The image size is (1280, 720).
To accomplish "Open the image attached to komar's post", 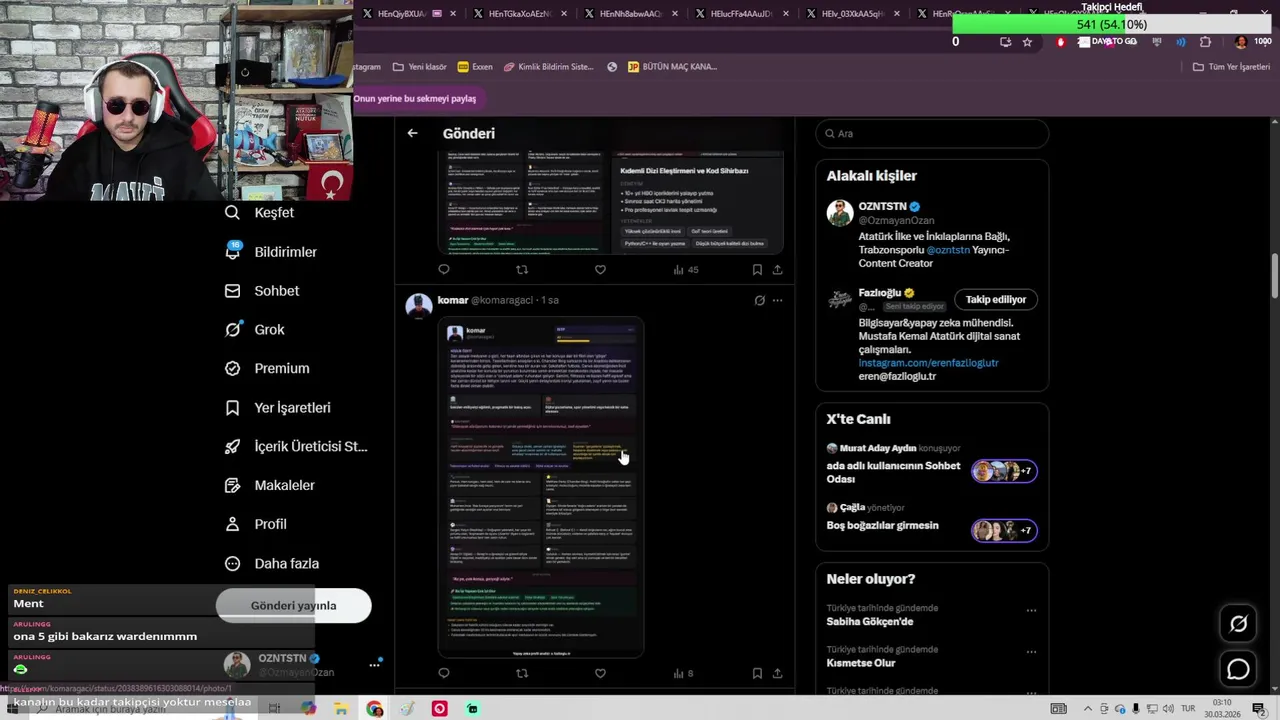I will click(541, 487).
